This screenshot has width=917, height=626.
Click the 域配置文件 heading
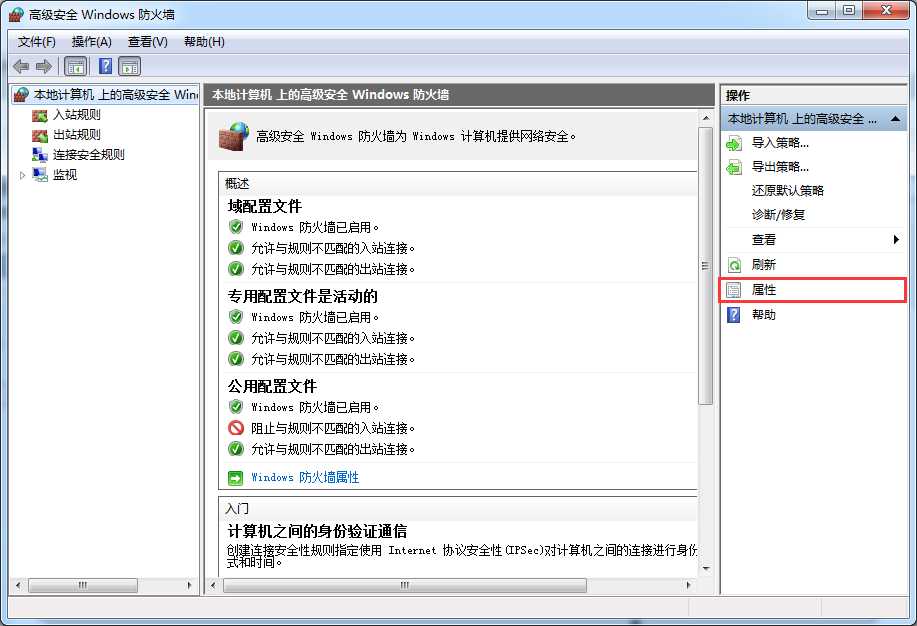(264, 207)
